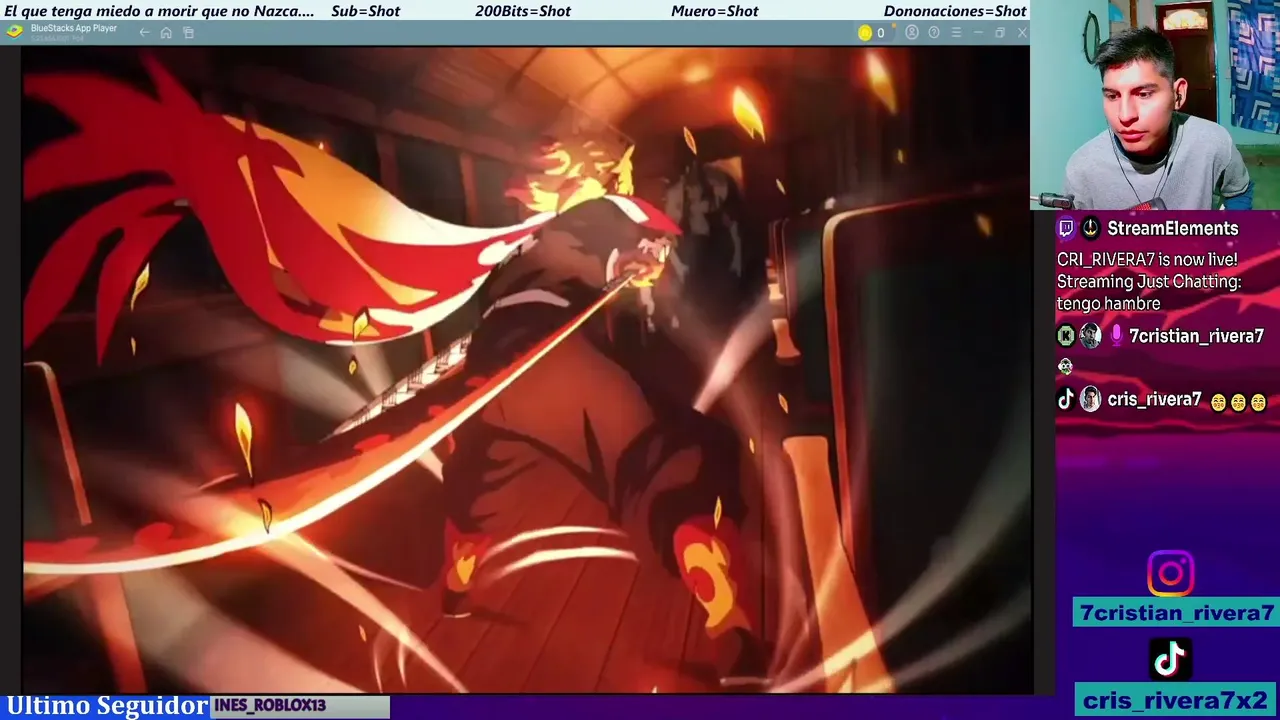Restore the BlueStacks window size

point(1000,33)
